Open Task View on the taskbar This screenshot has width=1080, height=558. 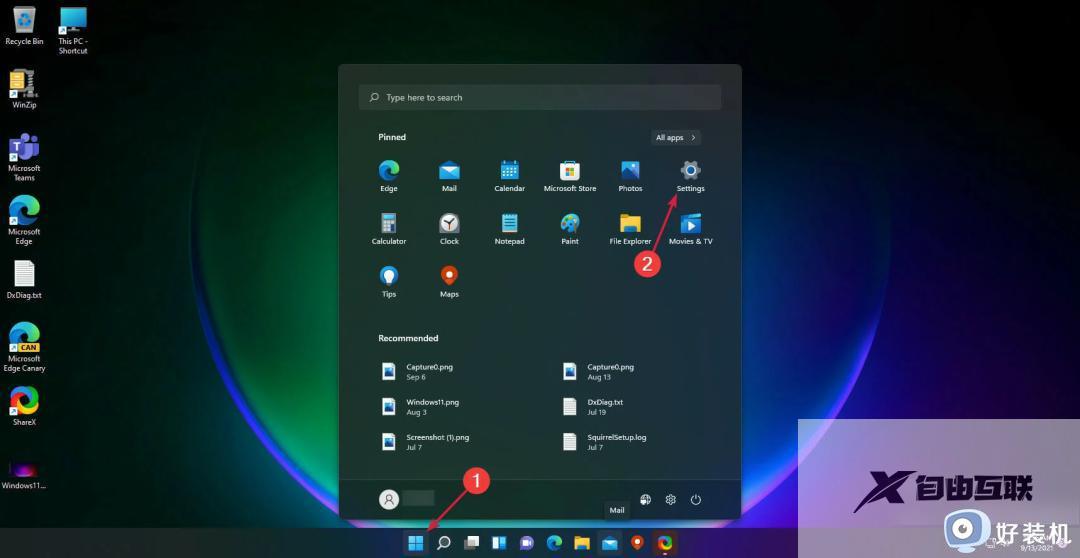click(x=471, y=543)
